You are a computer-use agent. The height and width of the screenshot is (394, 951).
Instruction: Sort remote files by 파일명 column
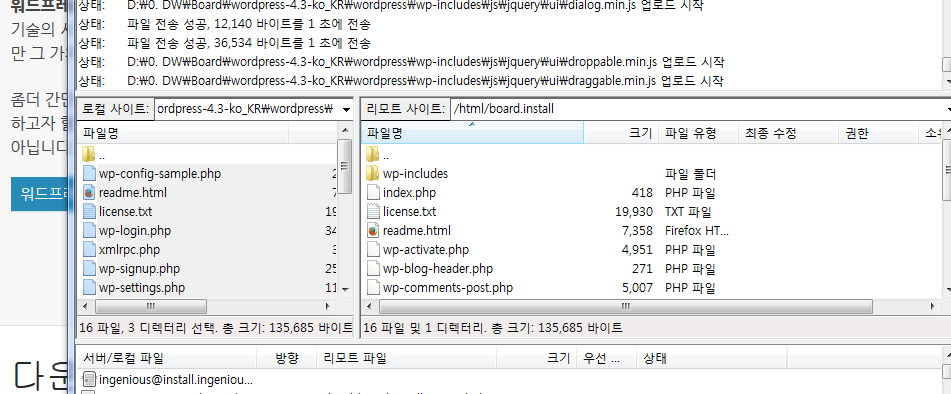472,133
